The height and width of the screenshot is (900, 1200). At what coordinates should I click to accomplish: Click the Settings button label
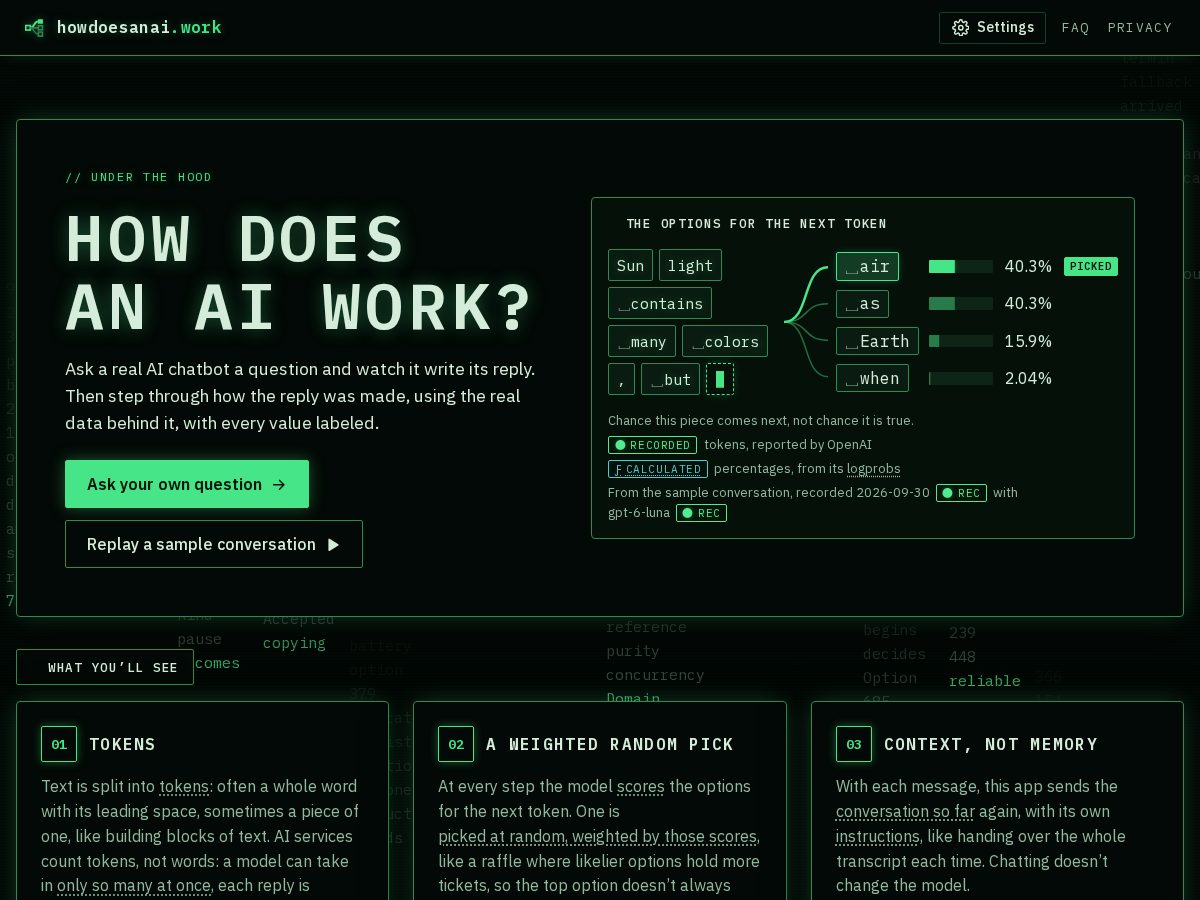1005,28
